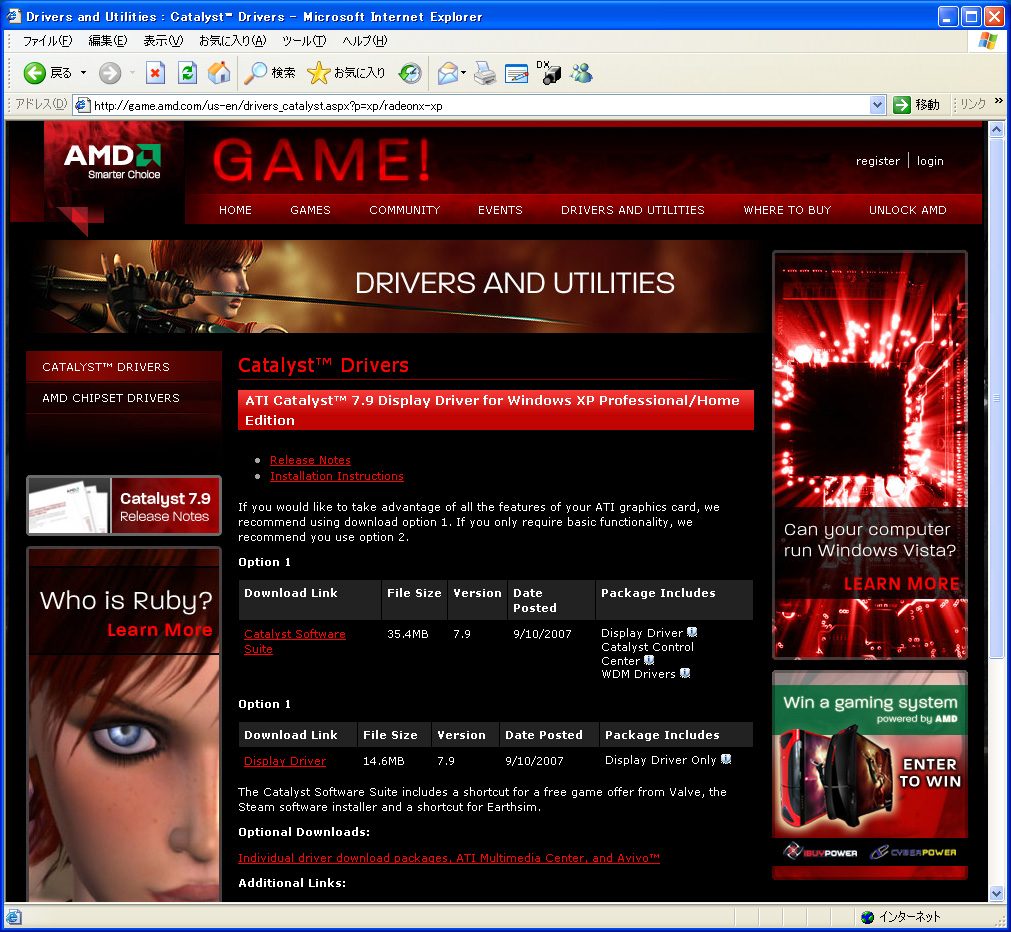
Task: Click the vertical scrollbar down arrow
Action: (x=996, y=893)
